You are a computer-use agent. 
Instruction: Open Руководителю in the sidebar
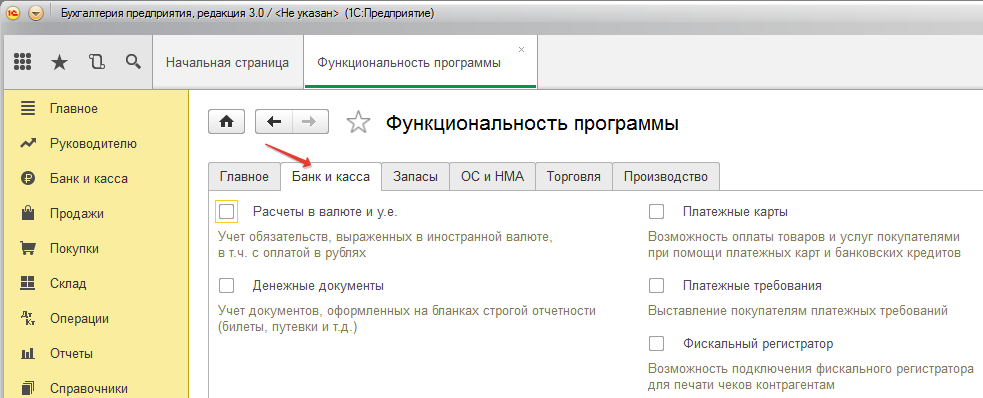click(x=94, y=144)
